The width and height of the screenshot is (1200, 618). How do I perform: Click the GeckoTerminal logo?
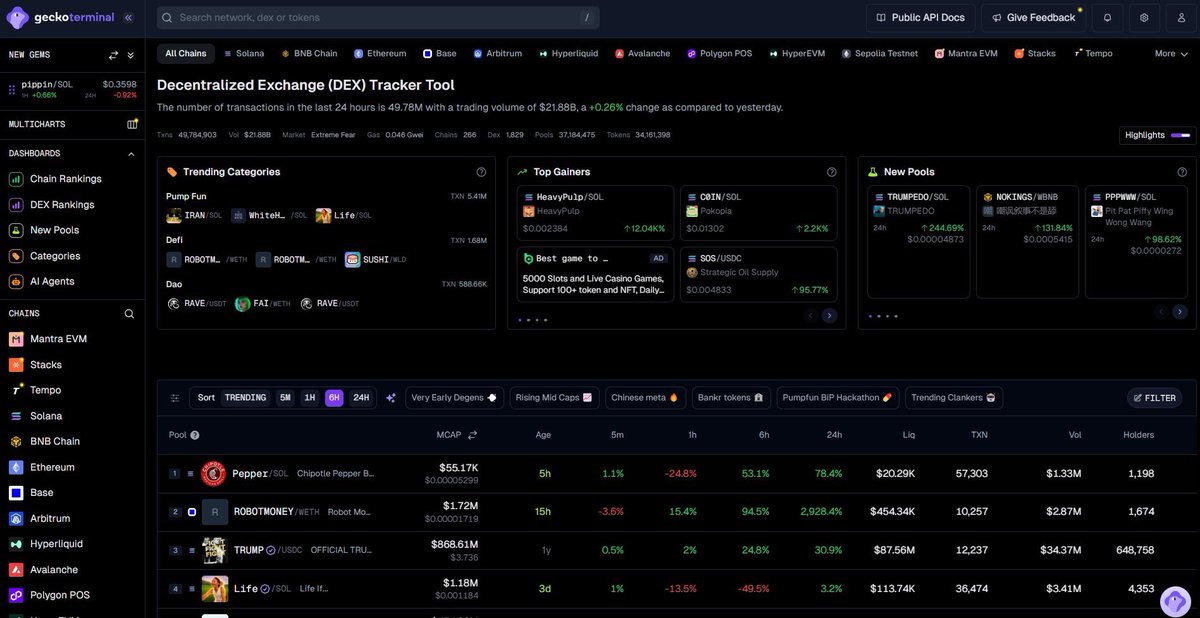point(60,17)
